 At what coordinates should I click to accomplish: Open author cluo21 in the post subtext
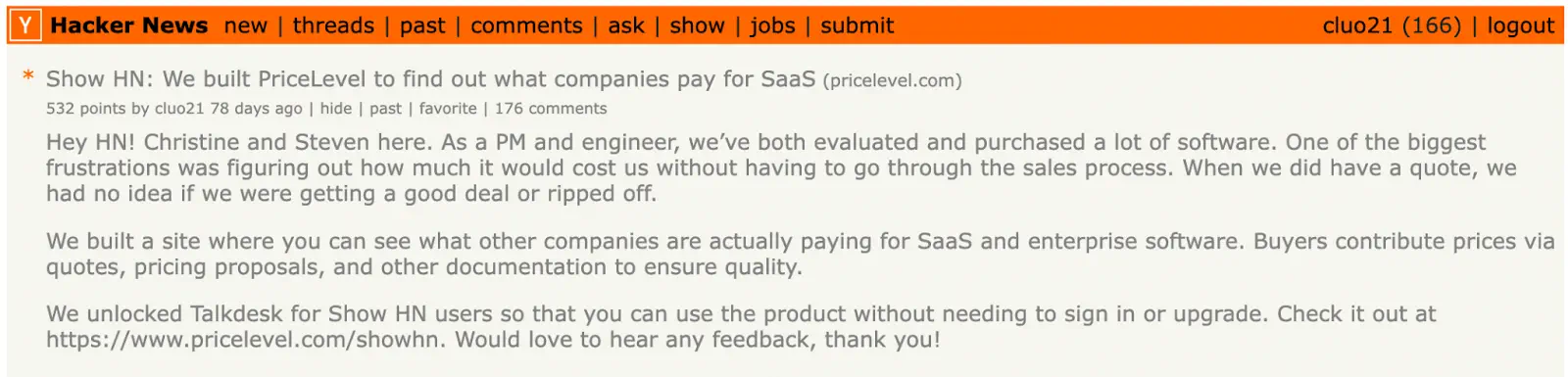(179, 109)
